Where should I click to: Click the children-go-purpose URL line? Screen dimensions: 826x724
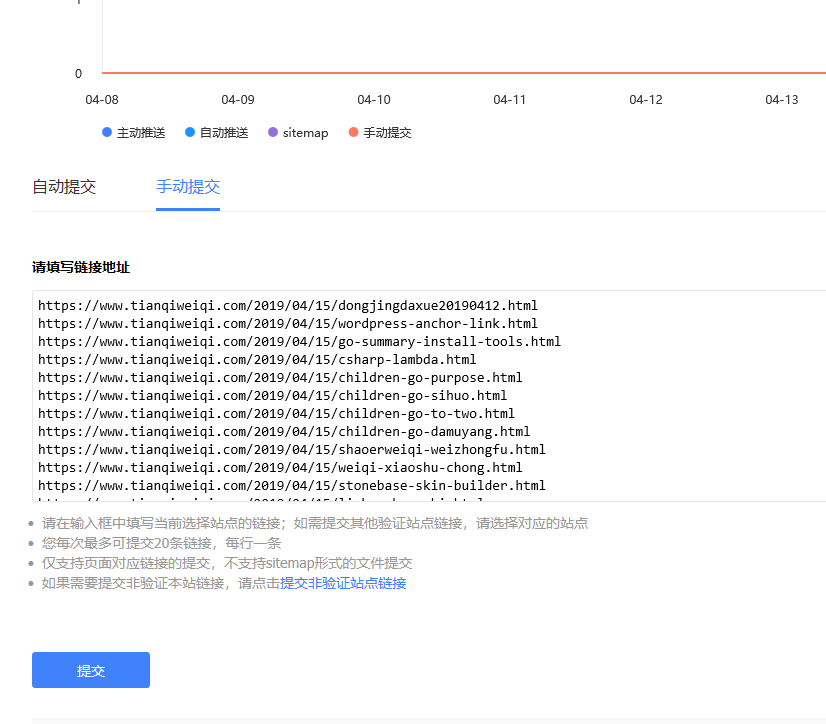(x=280, y=378)
